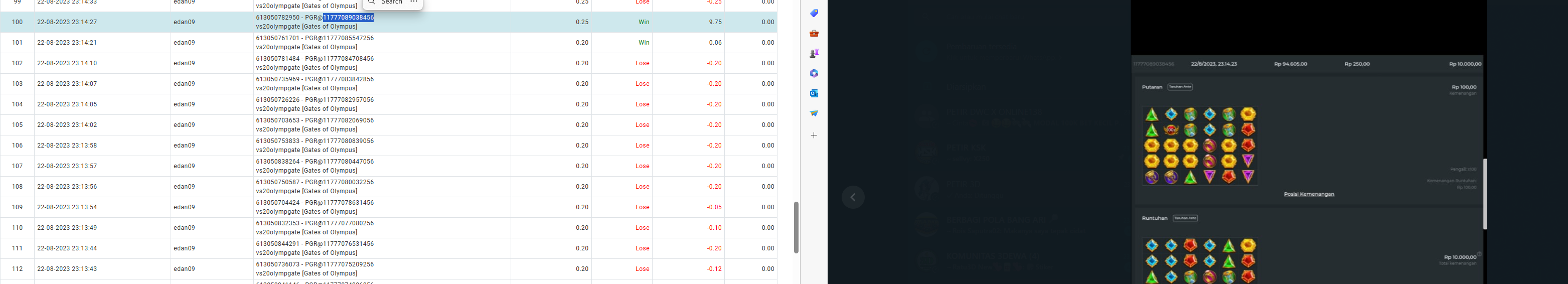This screenshot has height=284, width=1568.
Task: Click the Lose status in row 102
Action: [642, 63]
